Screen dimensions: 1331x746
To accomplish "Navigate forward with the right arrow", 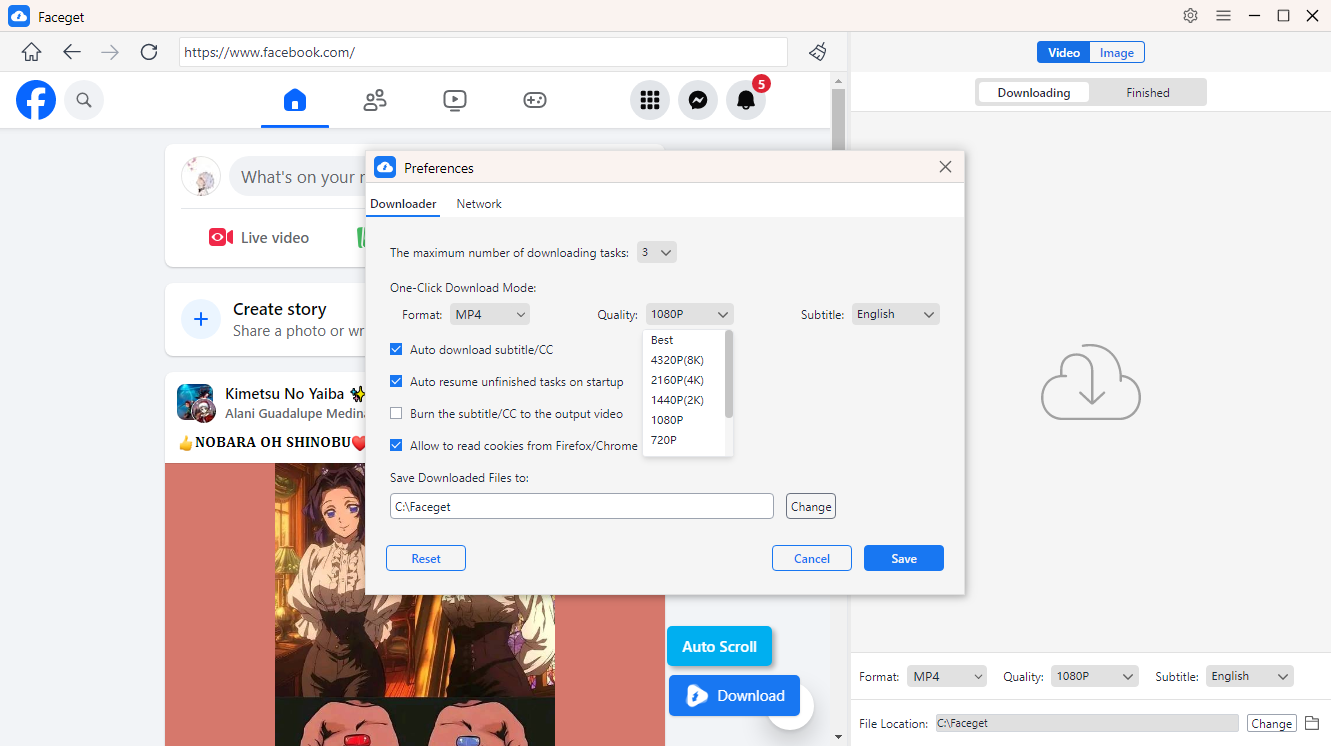I will click(x=110, y=52).
